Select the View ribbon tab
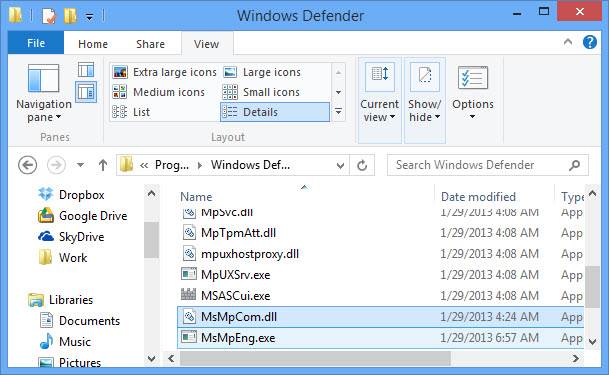Screen dimensions: 609x375 pyautogui.click(x=207, y=44)
